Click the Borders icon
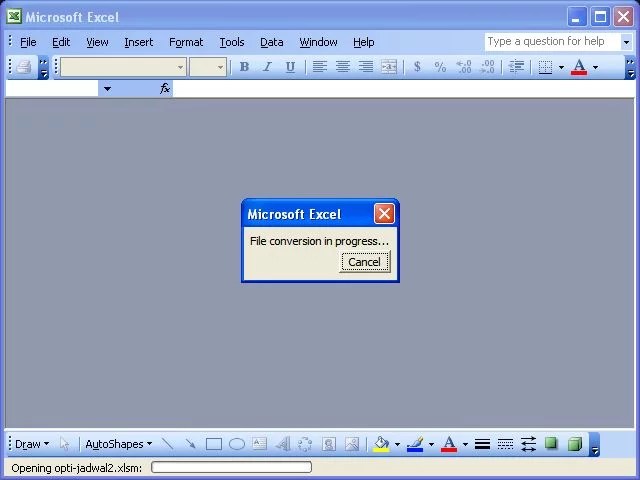 pos(545,67)
